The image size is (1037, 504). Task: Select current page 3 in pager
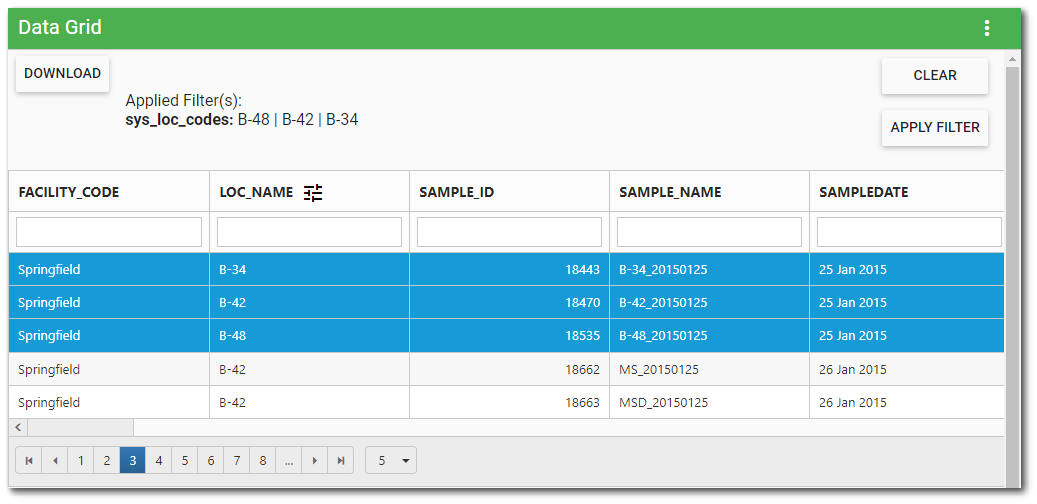pos(133,460)
